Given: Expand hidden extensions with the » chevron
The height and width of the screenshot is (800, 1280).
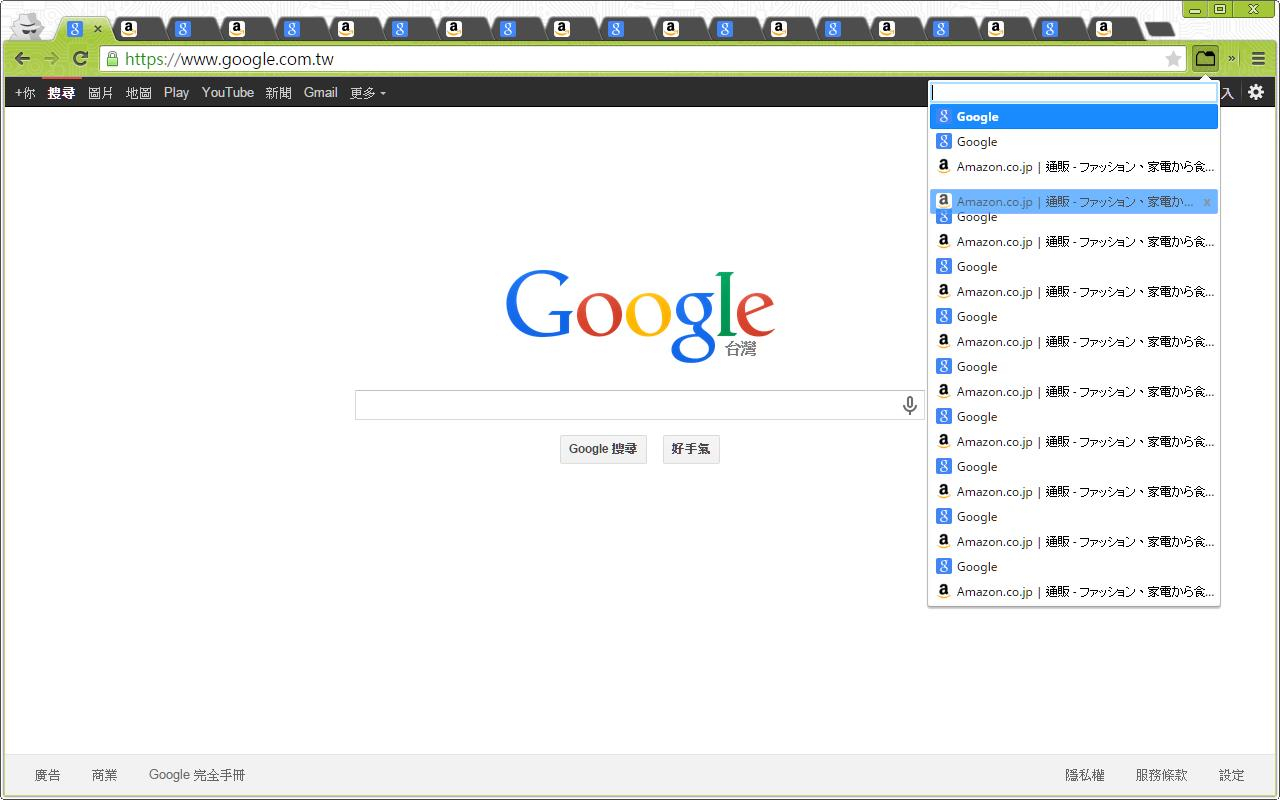Looking at the screenshot, I should click(x=1232, y=59).
